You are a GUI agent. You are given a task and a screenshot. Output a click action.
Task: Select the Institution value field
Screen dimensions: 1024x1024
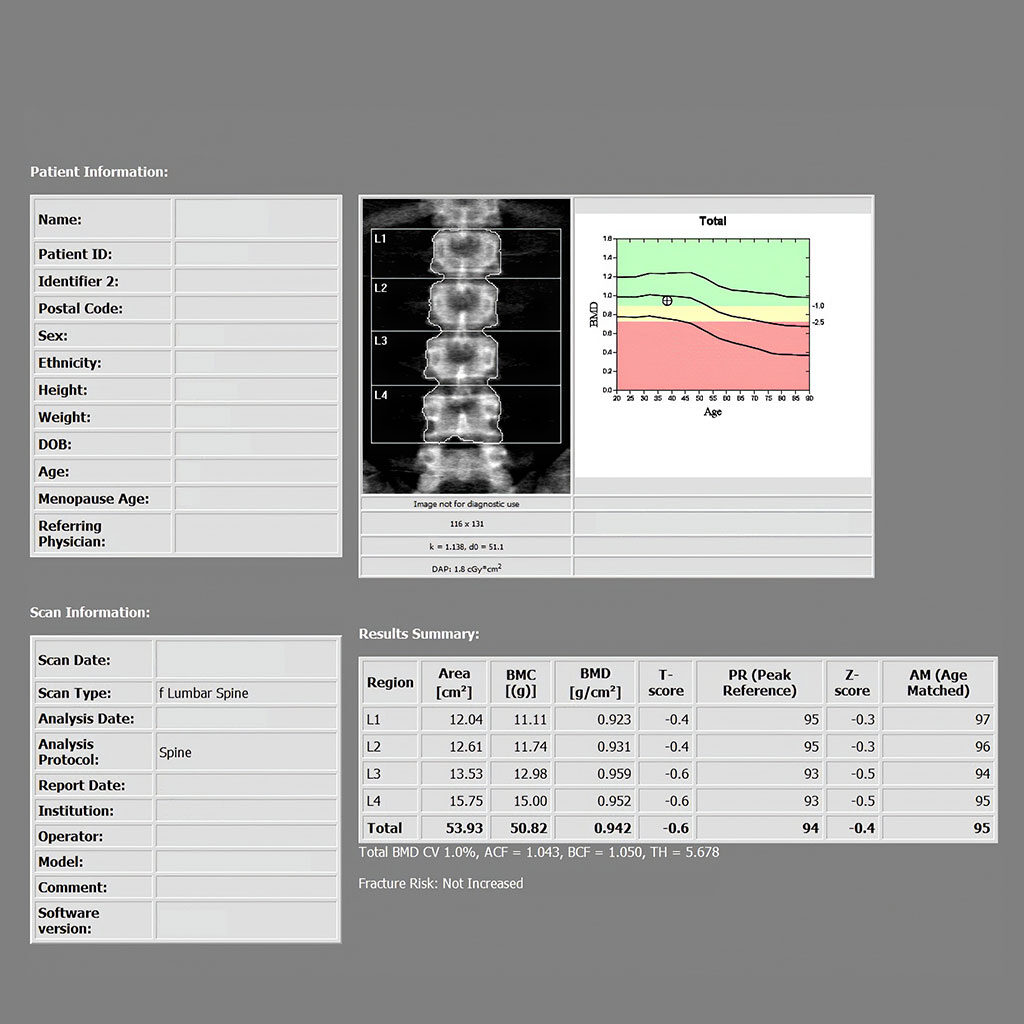pyautogui.click(x=246, y=810)
